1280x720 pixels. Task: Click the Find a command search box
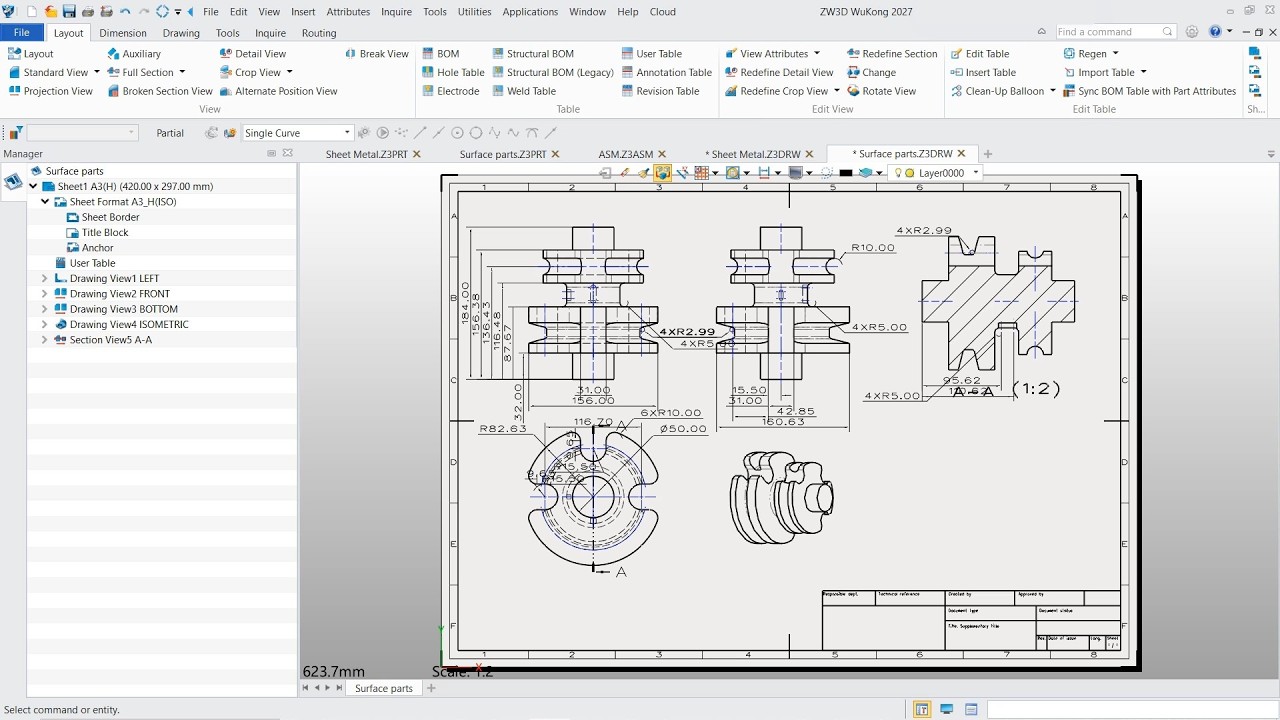(x=1114, y=32)
